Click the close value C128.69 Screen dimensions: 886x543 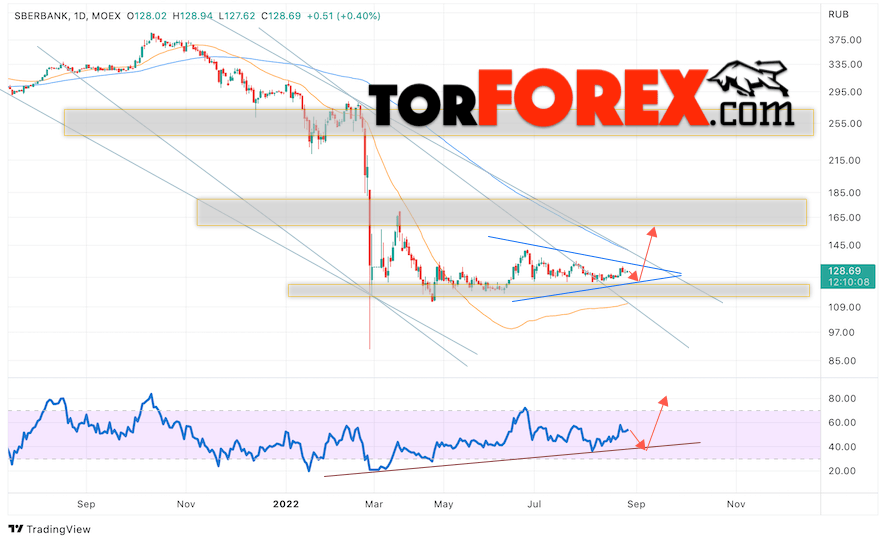click(281, 16)
